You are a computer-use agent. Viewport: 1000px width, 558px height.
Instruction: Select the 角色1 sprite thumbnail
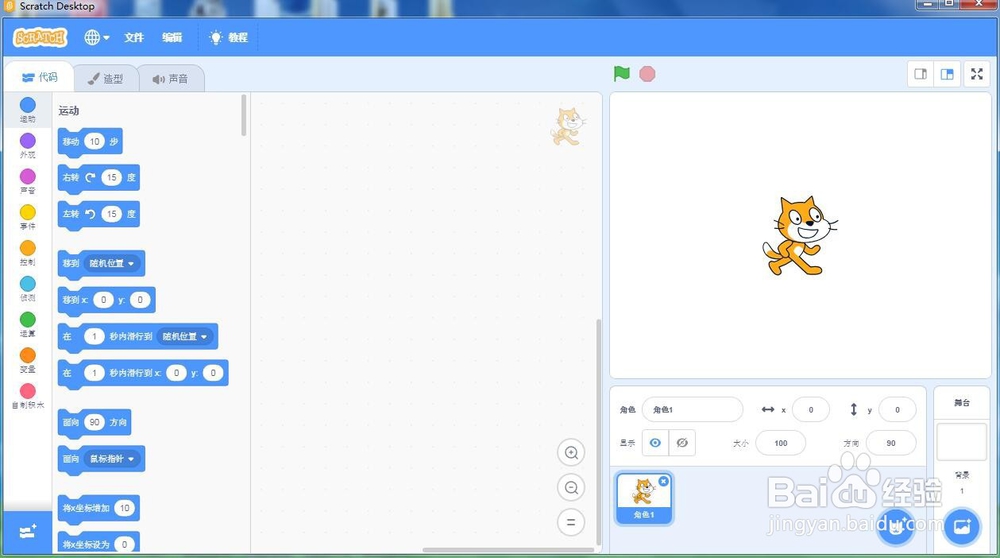643,498
